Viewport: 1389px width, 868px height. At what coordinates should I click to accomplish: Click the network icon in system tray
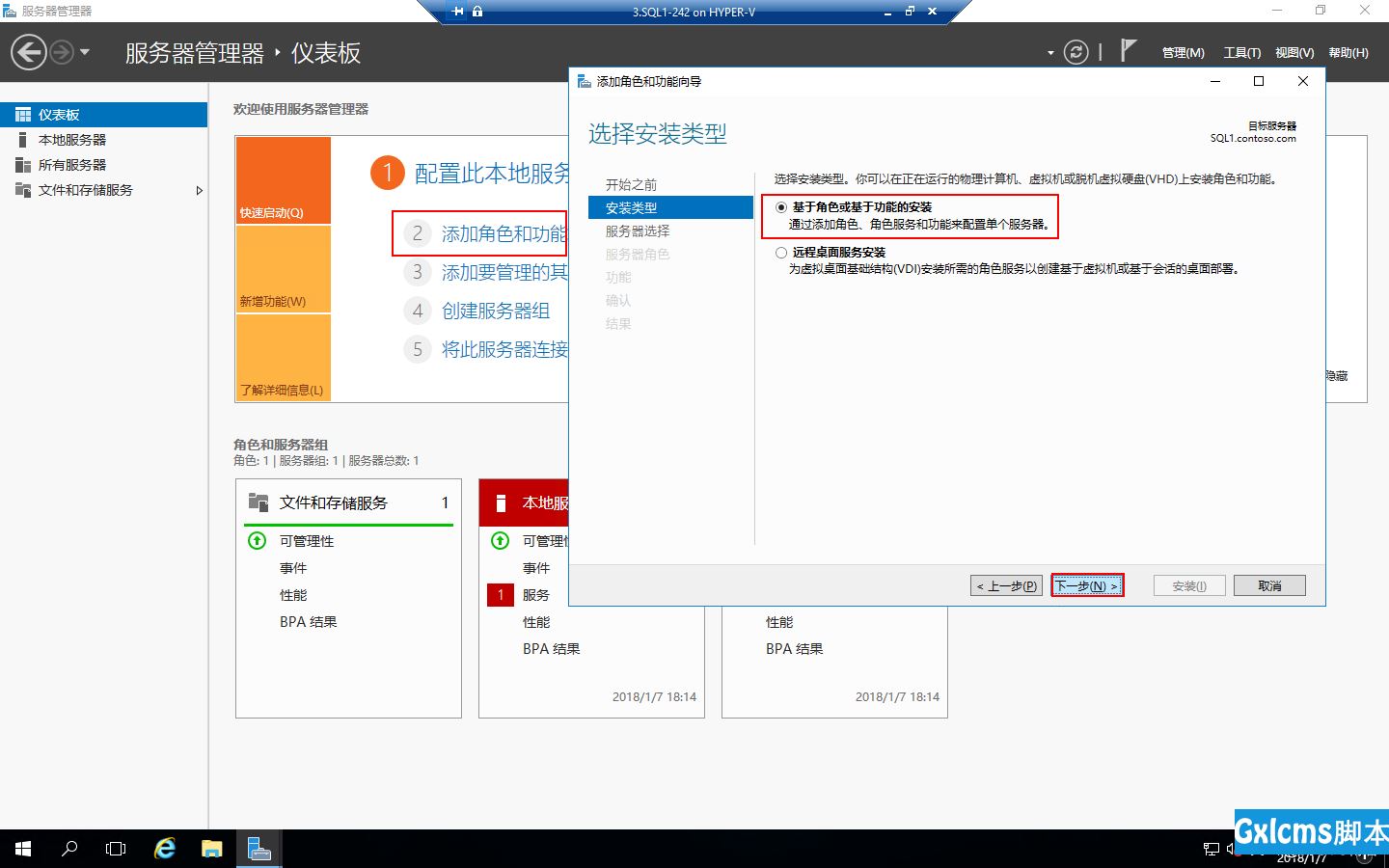coord(1212,850)
